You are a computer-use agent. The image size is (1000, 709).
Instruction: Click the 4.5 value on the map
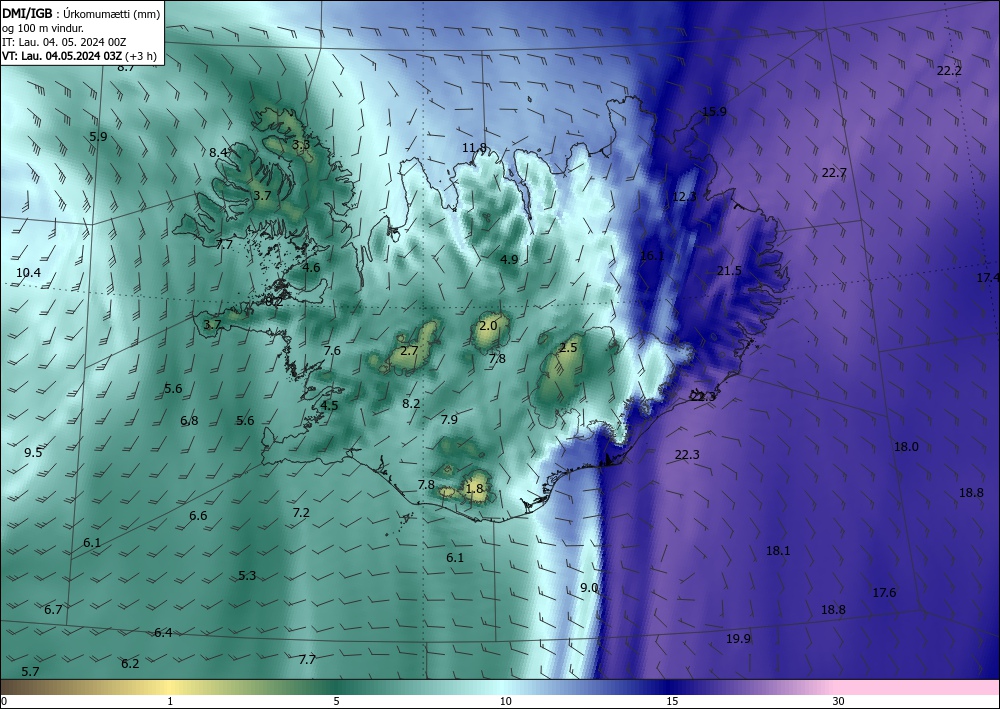tap(329, 406)
